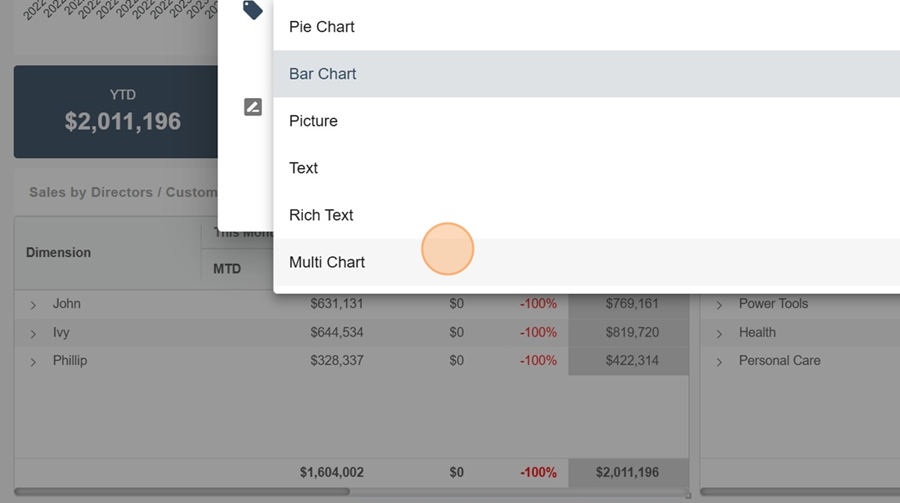Select the plain Text option
Viewport: 900px width, 503px height.
pyautogui.click(x=303, y=168)
